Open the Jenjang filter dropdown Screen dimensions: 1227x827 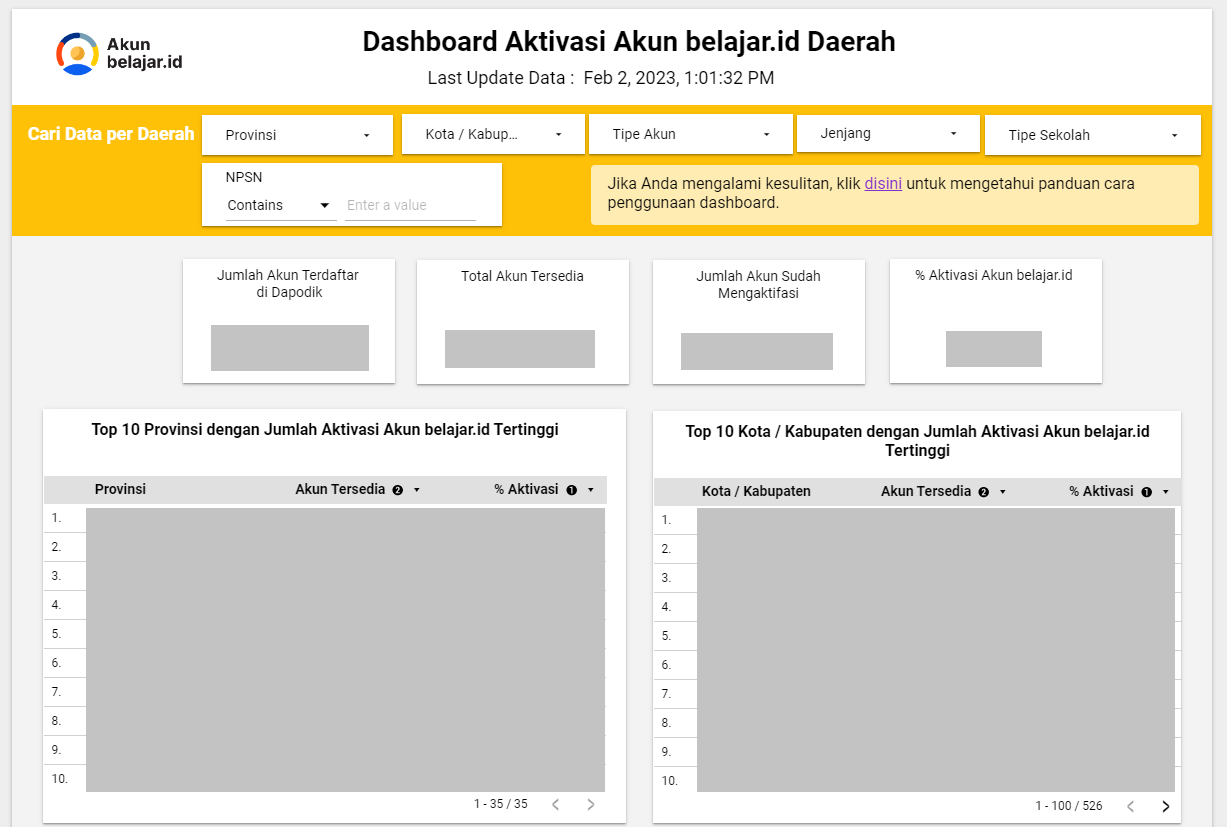pos(888,133)
